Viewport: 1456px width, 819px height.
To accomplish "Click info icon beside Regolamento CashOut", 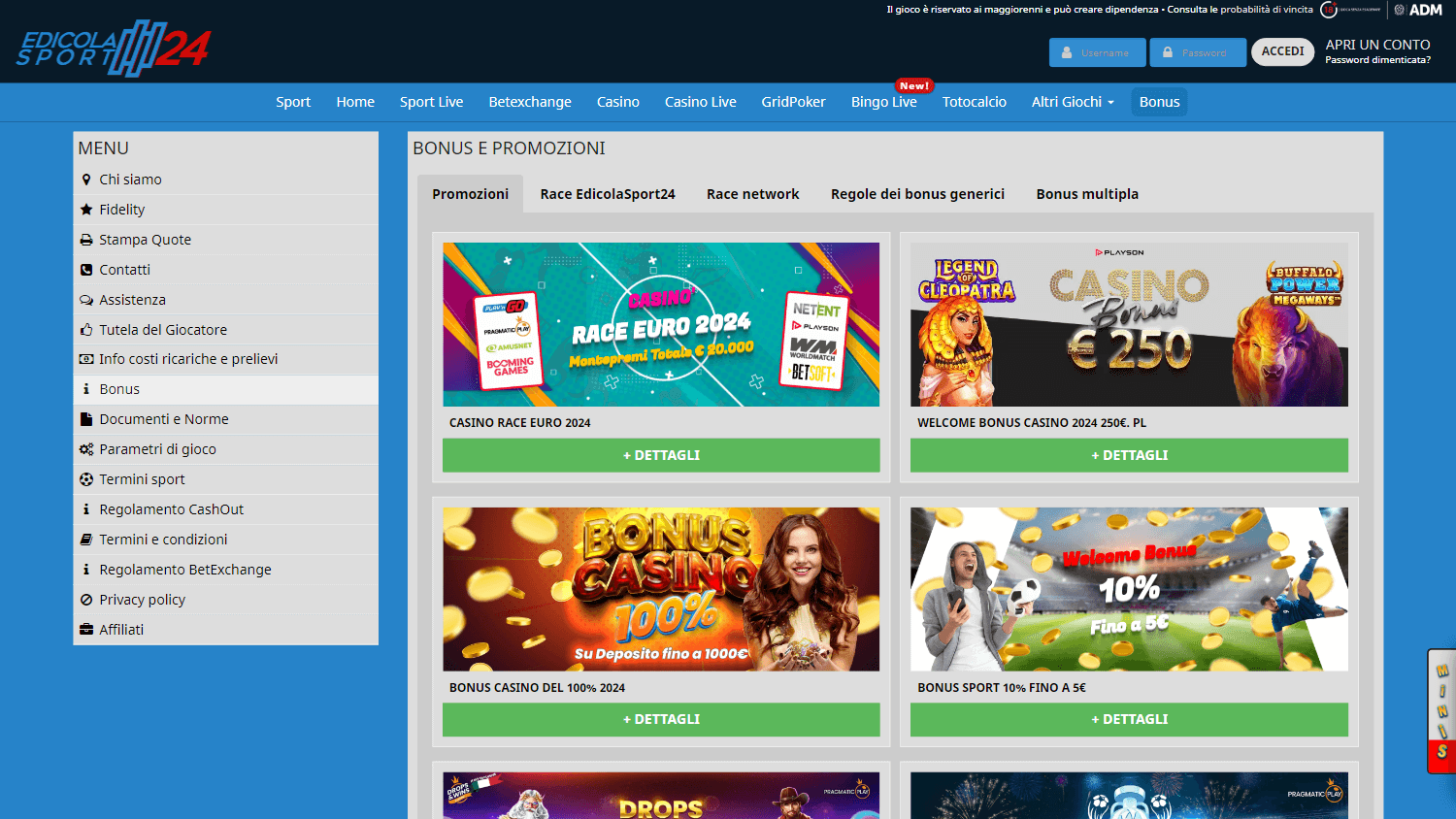I will point(86,509).
